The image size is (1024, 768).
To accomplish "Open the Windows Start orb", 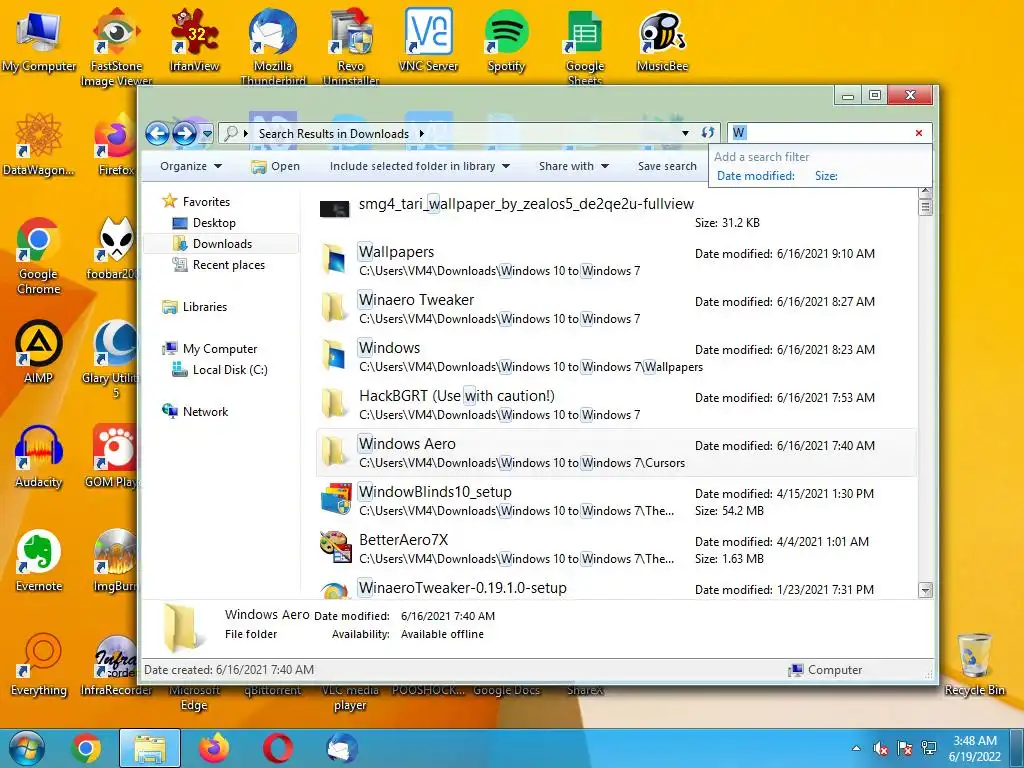I will pos(26,748).
